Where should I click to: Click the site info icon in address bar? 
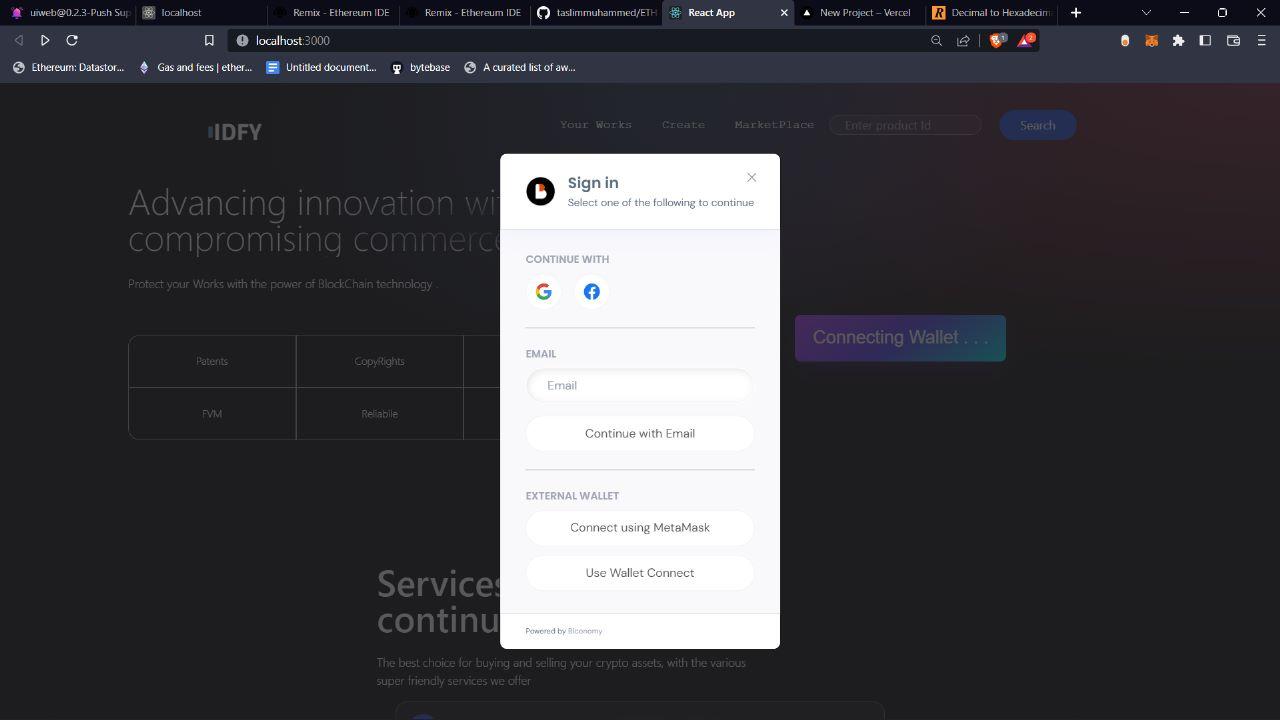pyautogui.click(x=242, y=40)
